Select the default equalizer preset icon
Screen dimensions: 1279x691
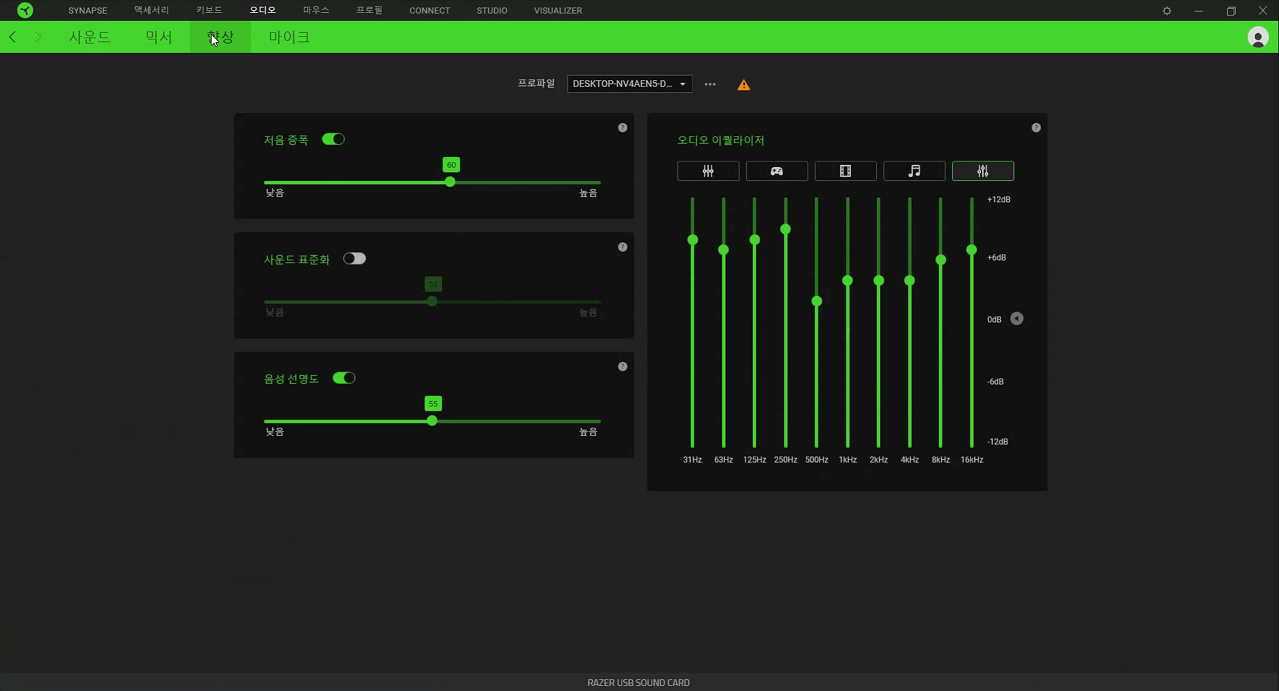coord(708,171)
